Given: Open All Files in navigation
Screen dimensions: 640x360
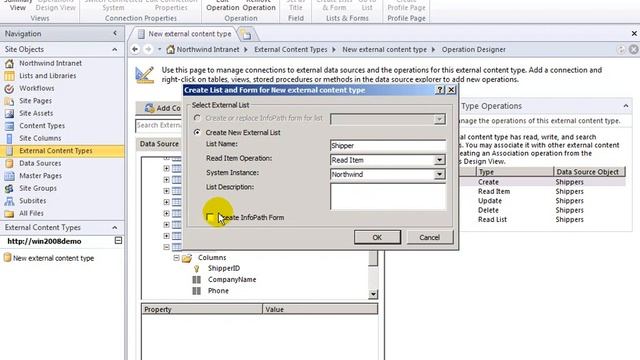Looking at the screenshot, I should [31, 213].
